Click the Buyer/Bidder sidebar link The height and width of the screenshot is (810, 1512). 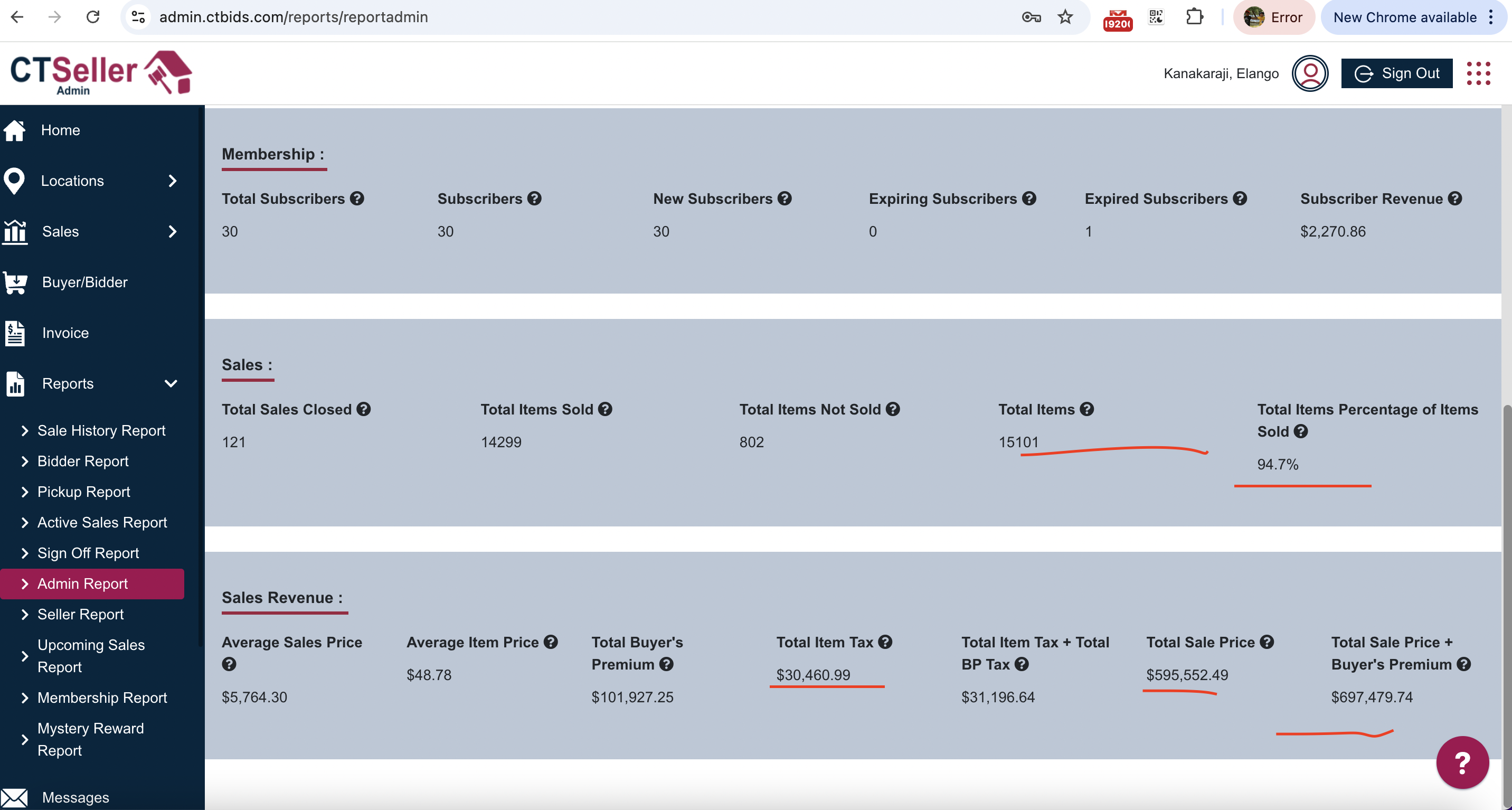coord(84,282)
